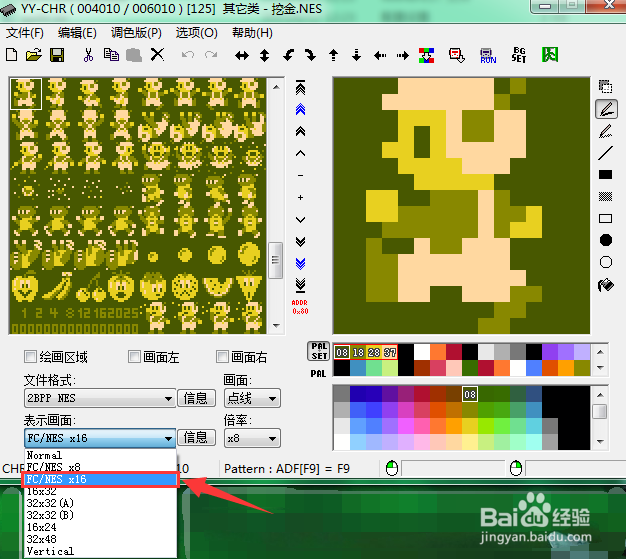Select the straight Line tool

tap(605, 153)
